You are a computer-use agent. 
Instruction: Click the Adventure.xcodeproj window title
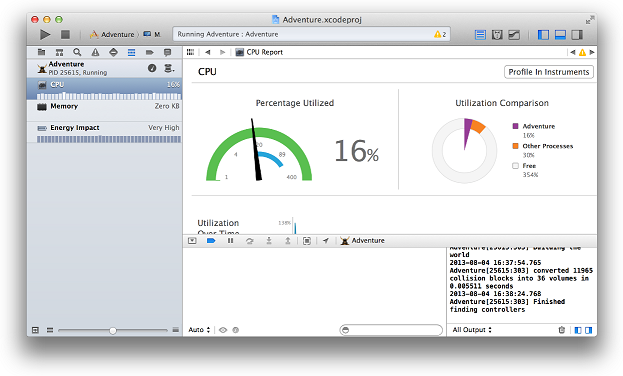click(322, 19)
